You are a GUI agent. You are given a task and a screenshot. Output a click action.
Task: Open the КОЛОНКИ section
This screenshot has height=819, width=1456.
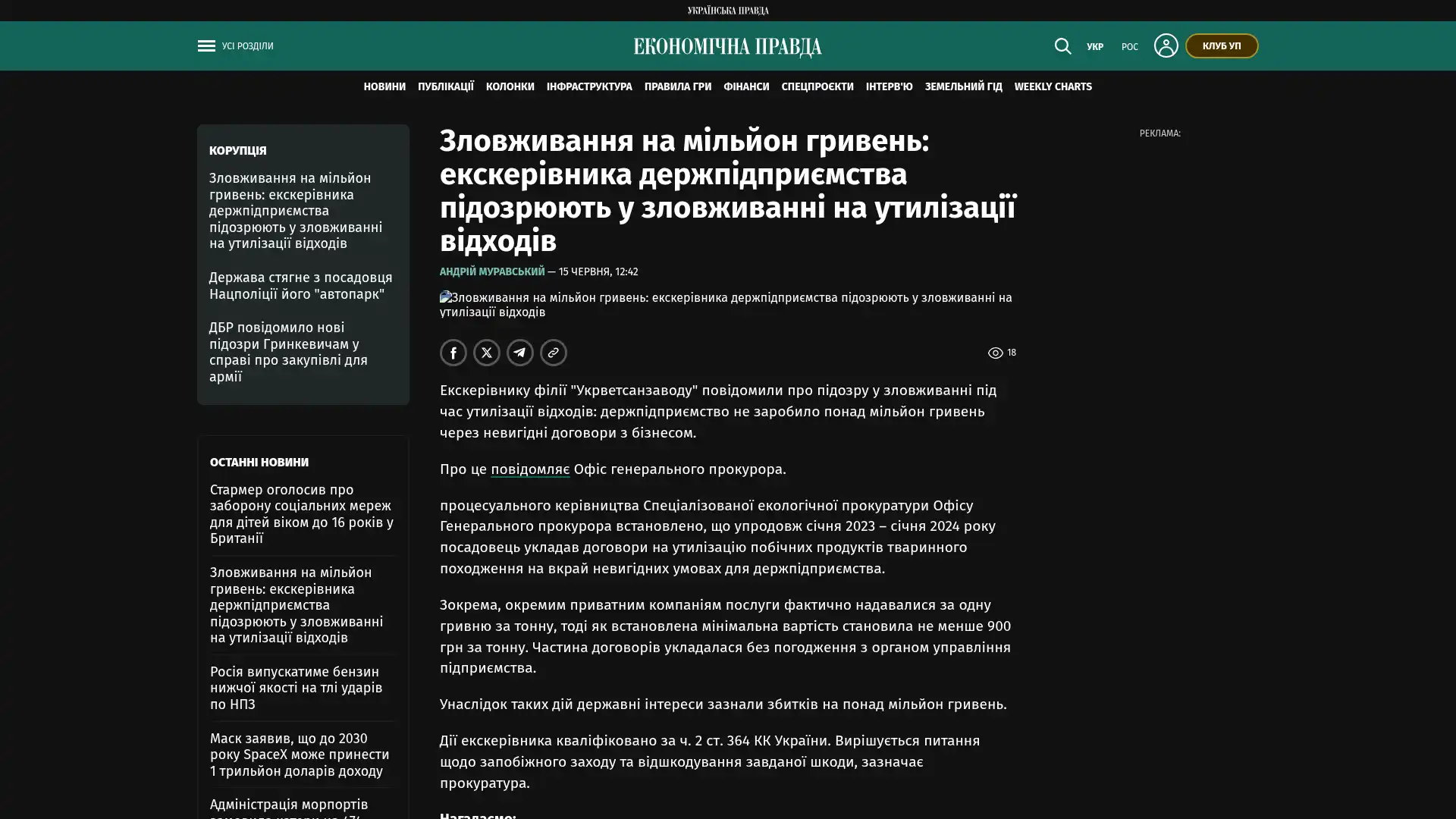(510, 86)
